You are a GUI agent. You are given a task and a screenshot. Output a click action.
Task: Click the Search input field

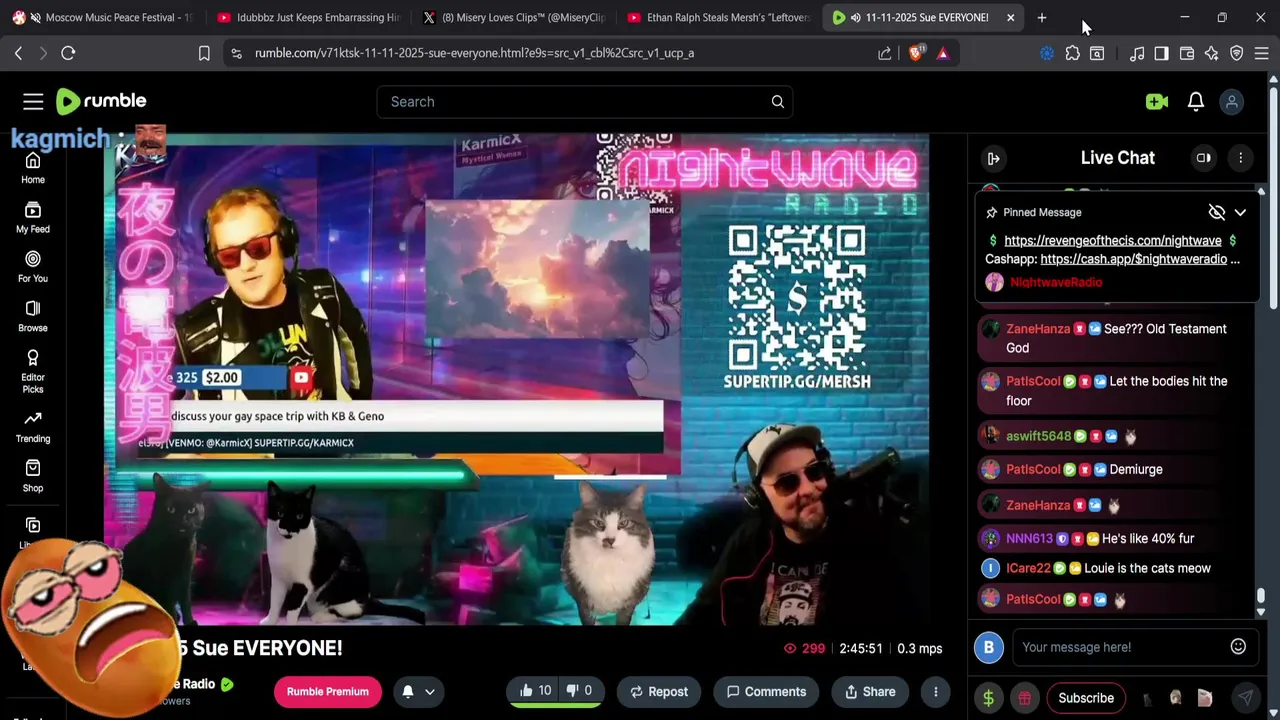click(x=575, y=101)
